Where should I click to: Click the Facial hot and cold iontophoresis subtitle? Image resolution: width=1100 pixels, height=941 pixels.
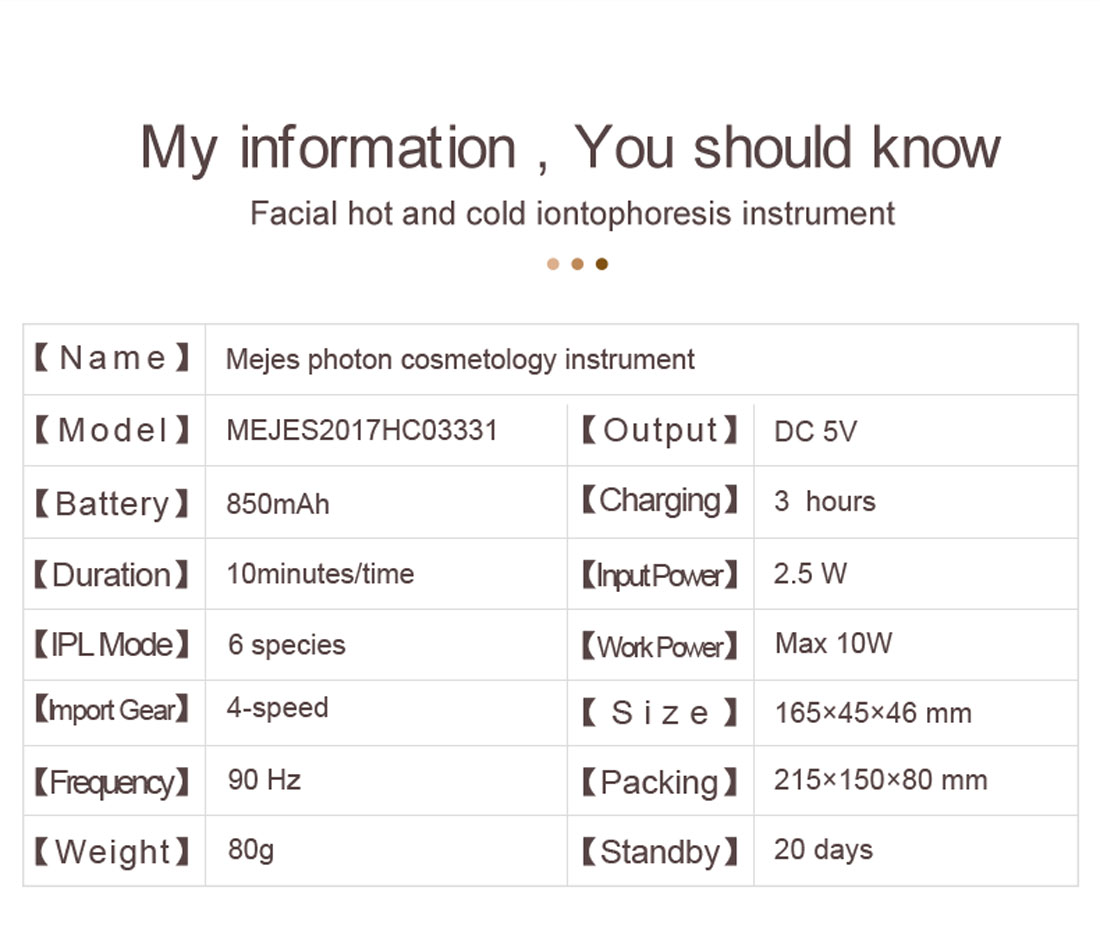pyautogui.click(x=572, y=213)
